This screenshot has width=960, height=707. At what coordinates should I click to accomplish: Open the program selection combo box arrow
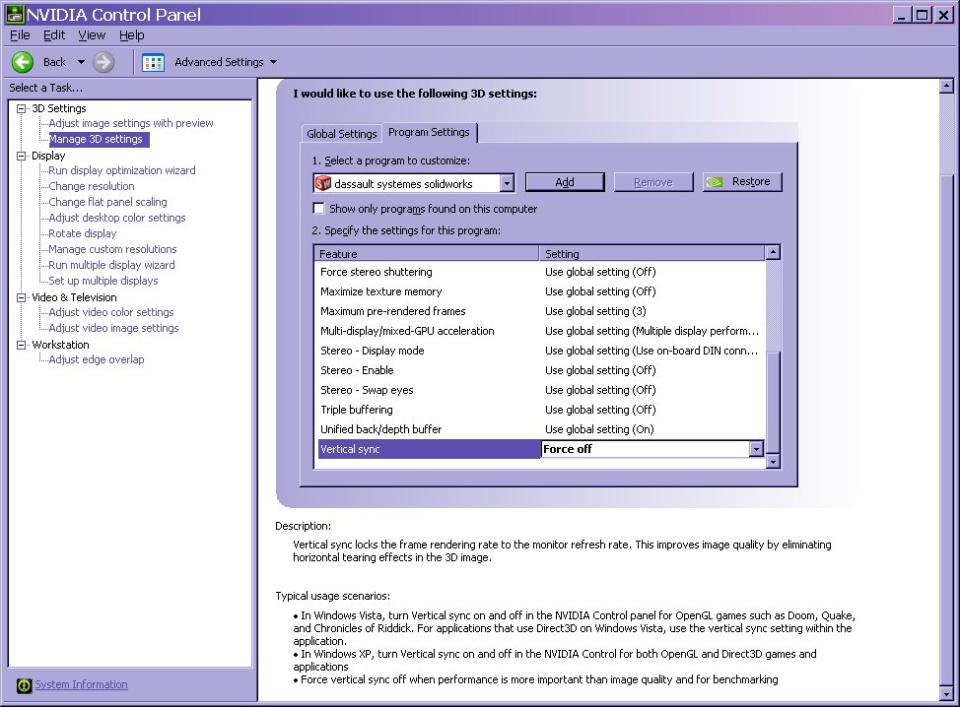point(506,183)
